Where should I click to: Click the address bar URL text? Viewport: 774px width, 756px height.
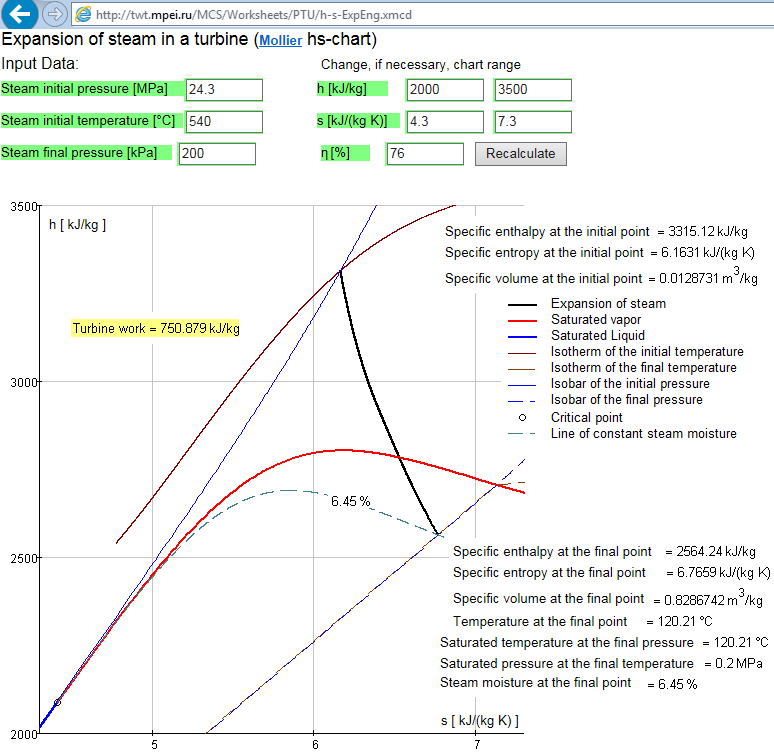254,15
